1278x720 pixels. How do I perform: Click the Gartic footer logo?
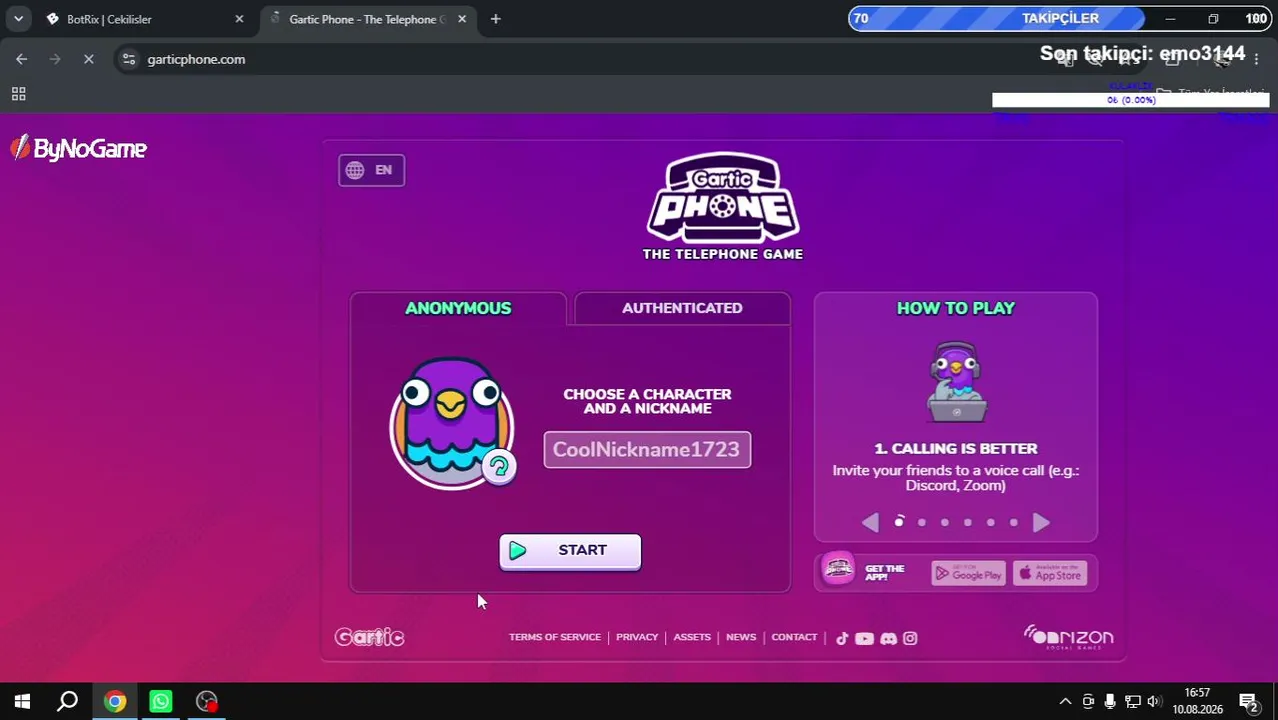(370, 637)
